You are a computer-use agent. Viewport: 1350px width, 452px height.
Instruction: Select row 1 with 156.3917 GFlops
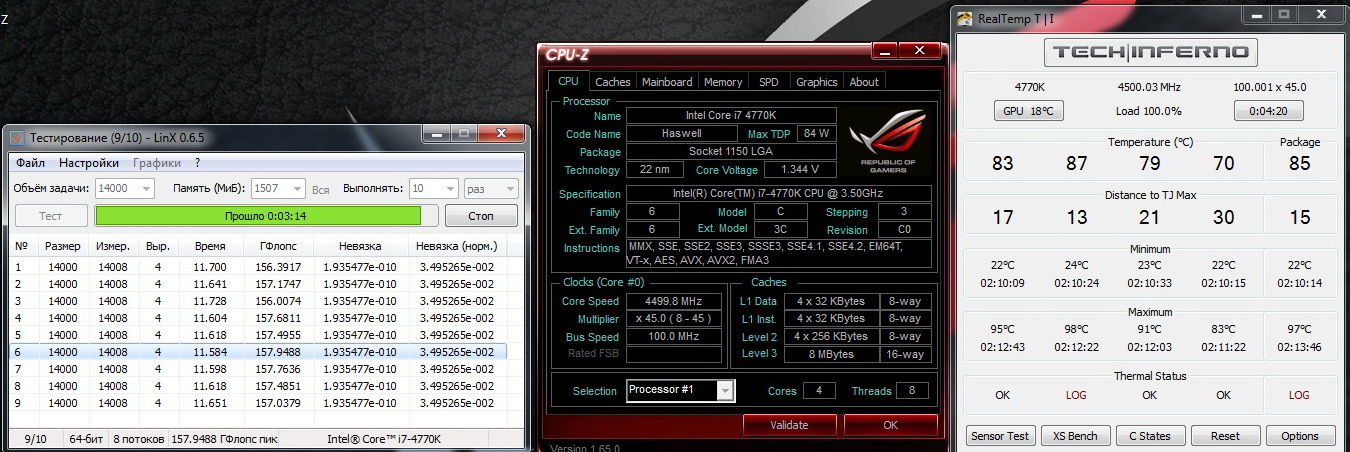click(x=259, y=267)
